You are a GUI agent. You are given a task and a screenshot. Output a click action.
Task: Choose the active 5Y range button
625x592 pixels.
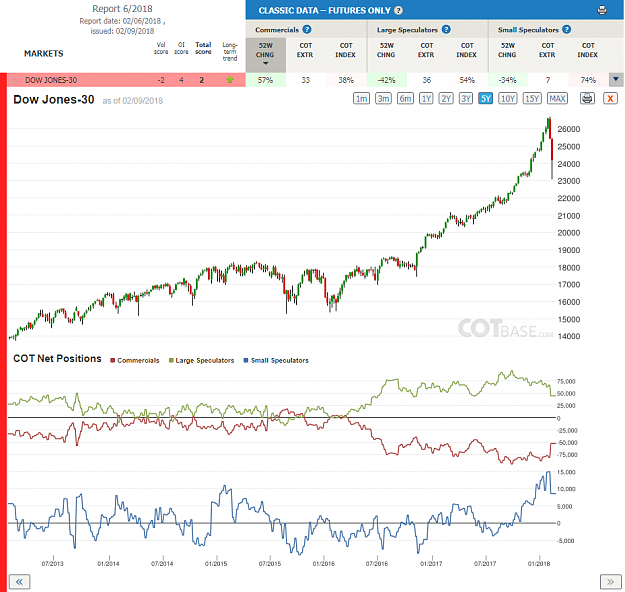click(x=485, y=98)
